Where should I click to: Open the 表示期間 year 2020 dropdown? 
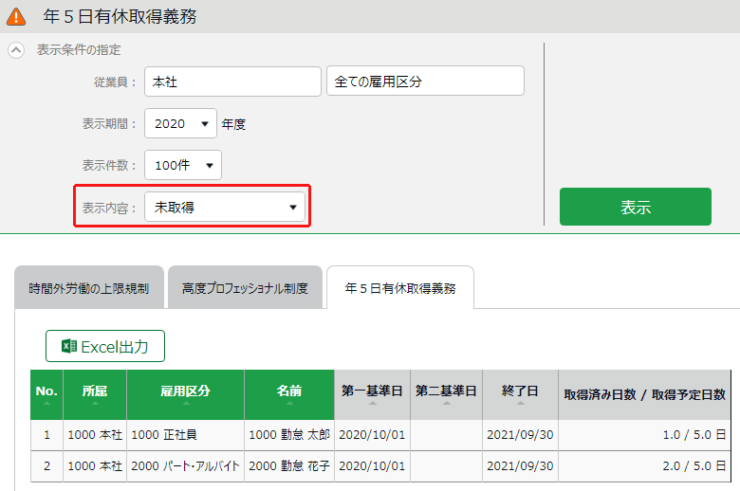pyautogui.click(x=180, y=123)
